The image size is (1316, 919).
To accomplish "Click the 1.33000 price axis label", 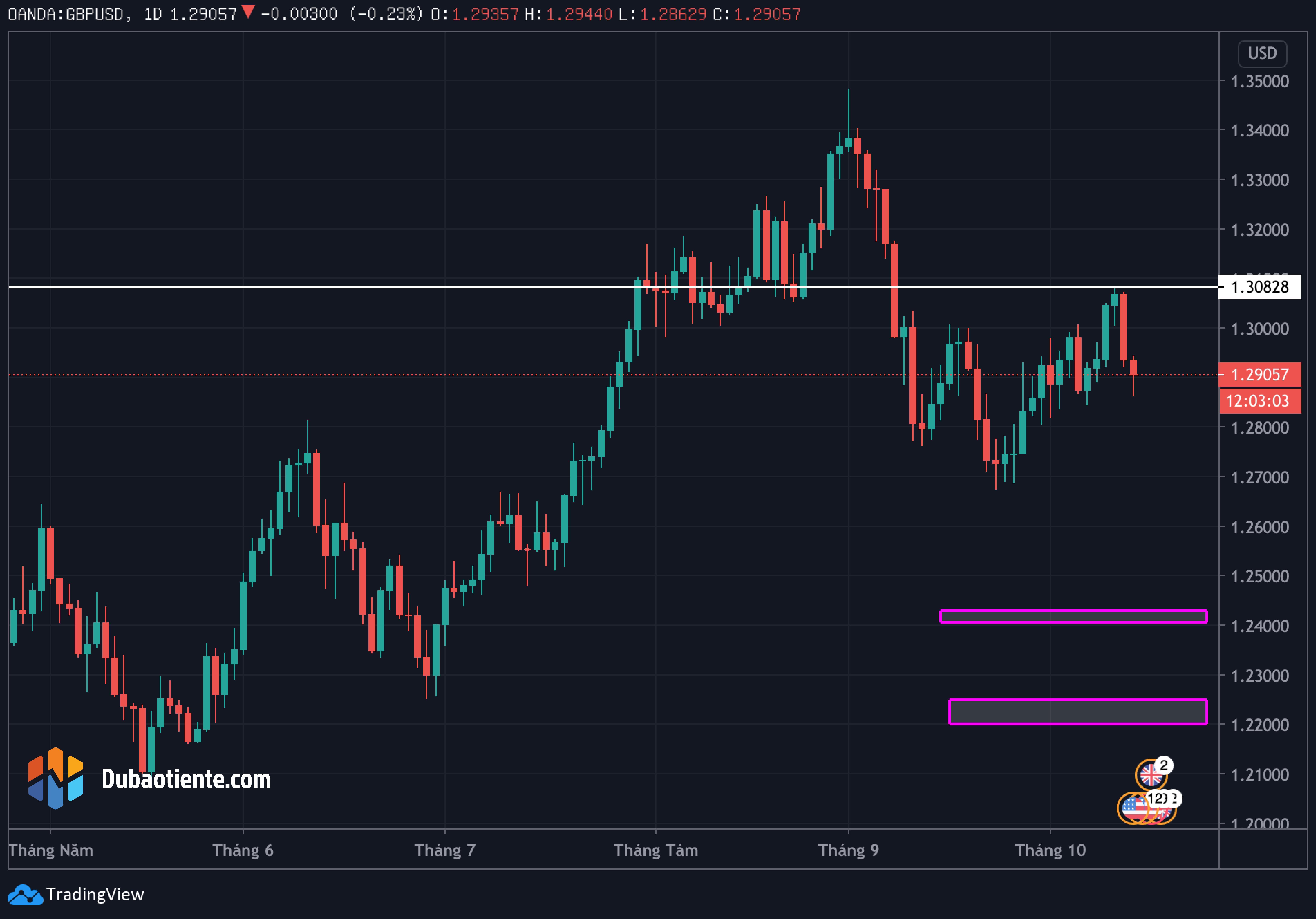I will [x=1260, y=181].
